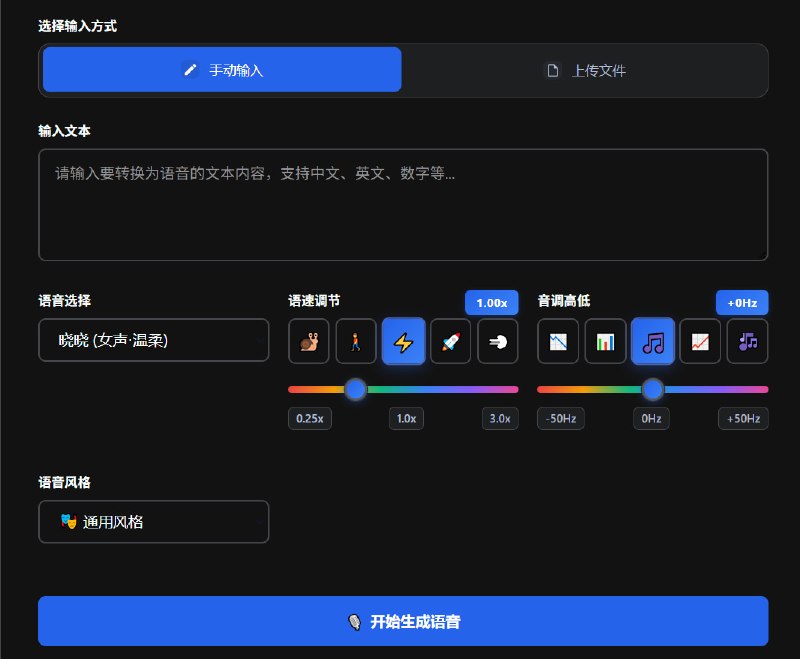The width and height of the screenshot is (800, 659).
Task: Open the 晓晓 (女声·温柔) voice dropdown
Action: pos(153,340)
